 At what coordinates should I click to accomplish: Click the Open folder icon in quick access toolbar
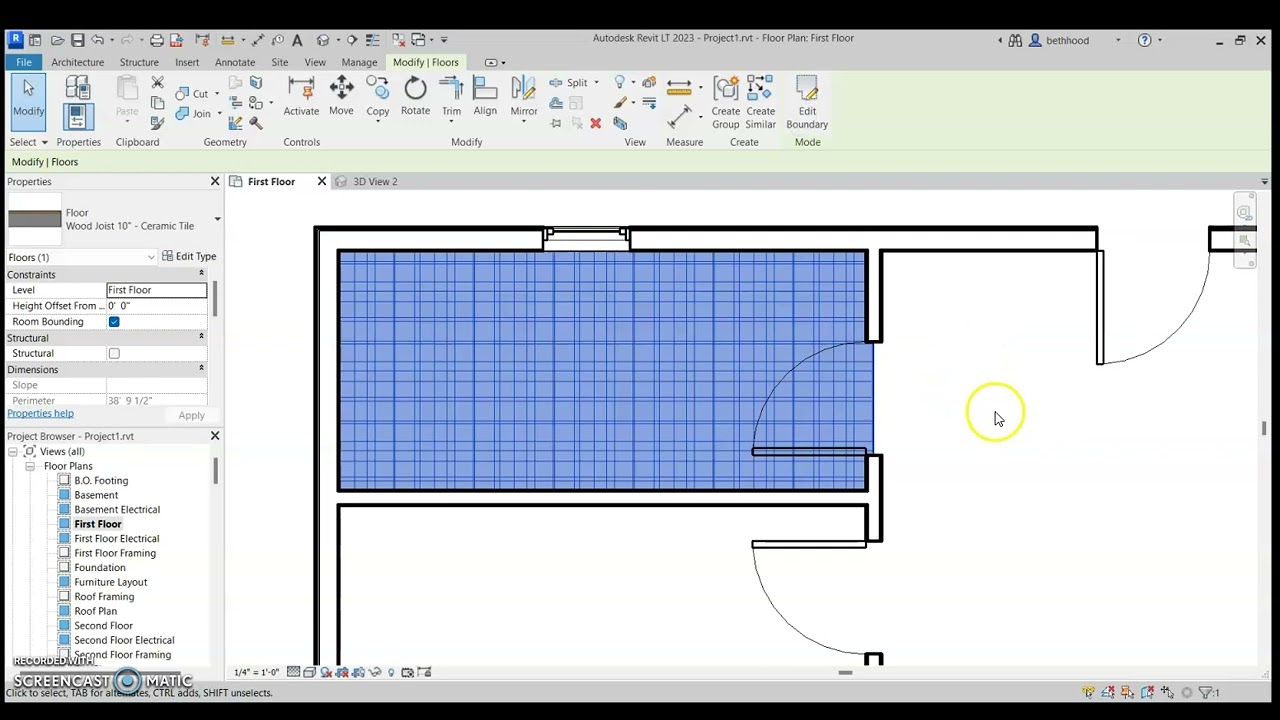pyautogui.click(x=57, y=40)
